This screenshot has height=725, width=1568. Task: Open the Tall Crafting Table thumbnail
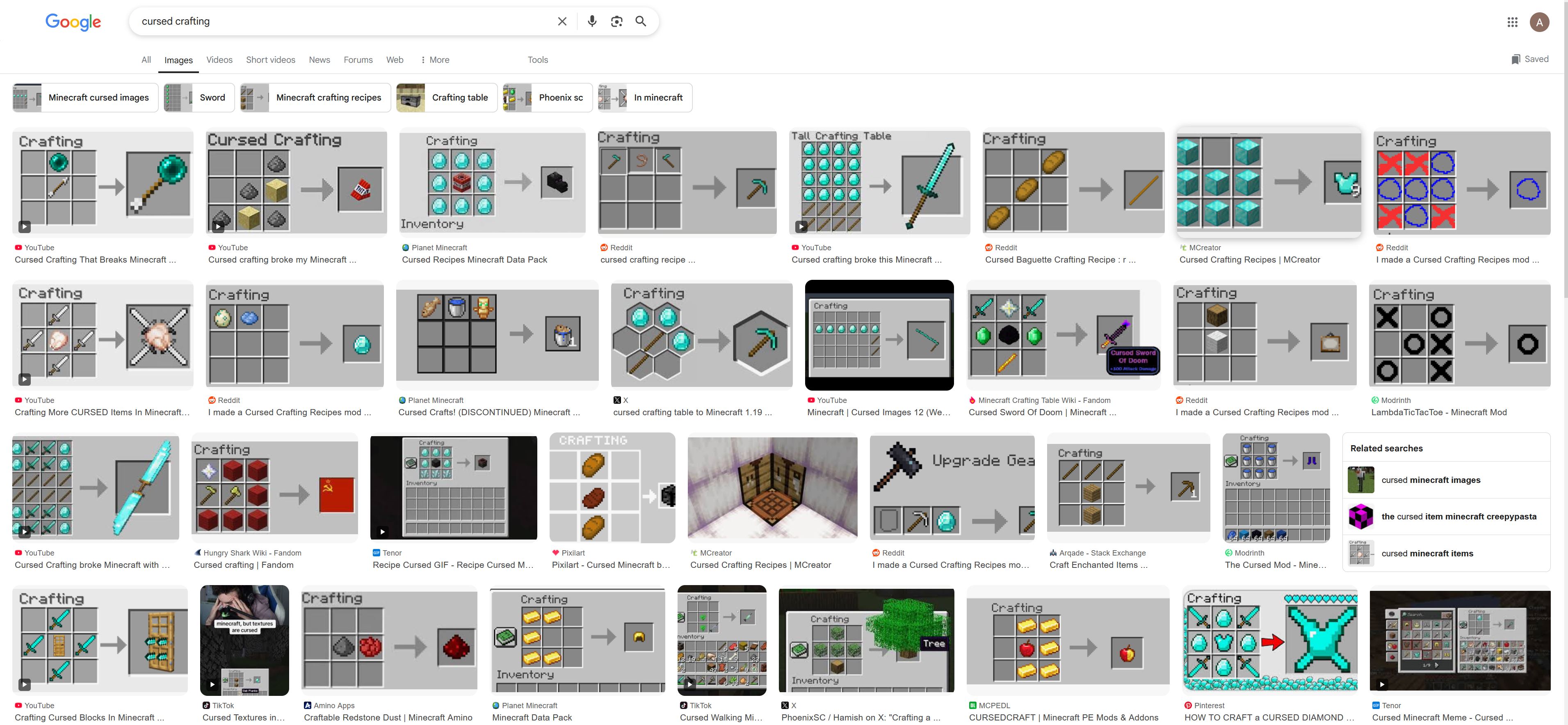(879, 182)
